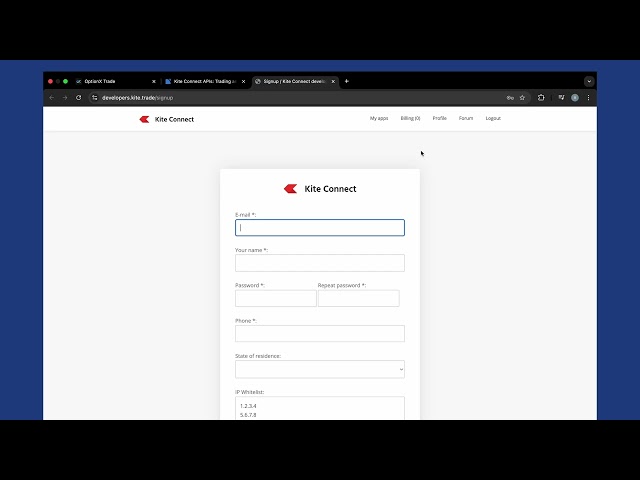Open the tab search chevron dropdown
This screenshot has height=480, width=640.
click(589, 81)
